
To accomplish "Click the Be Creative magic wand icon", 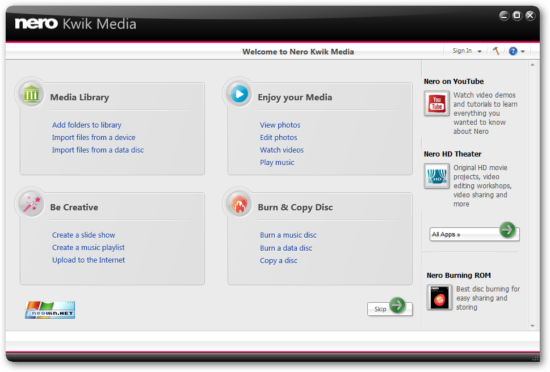I will 31,204.
